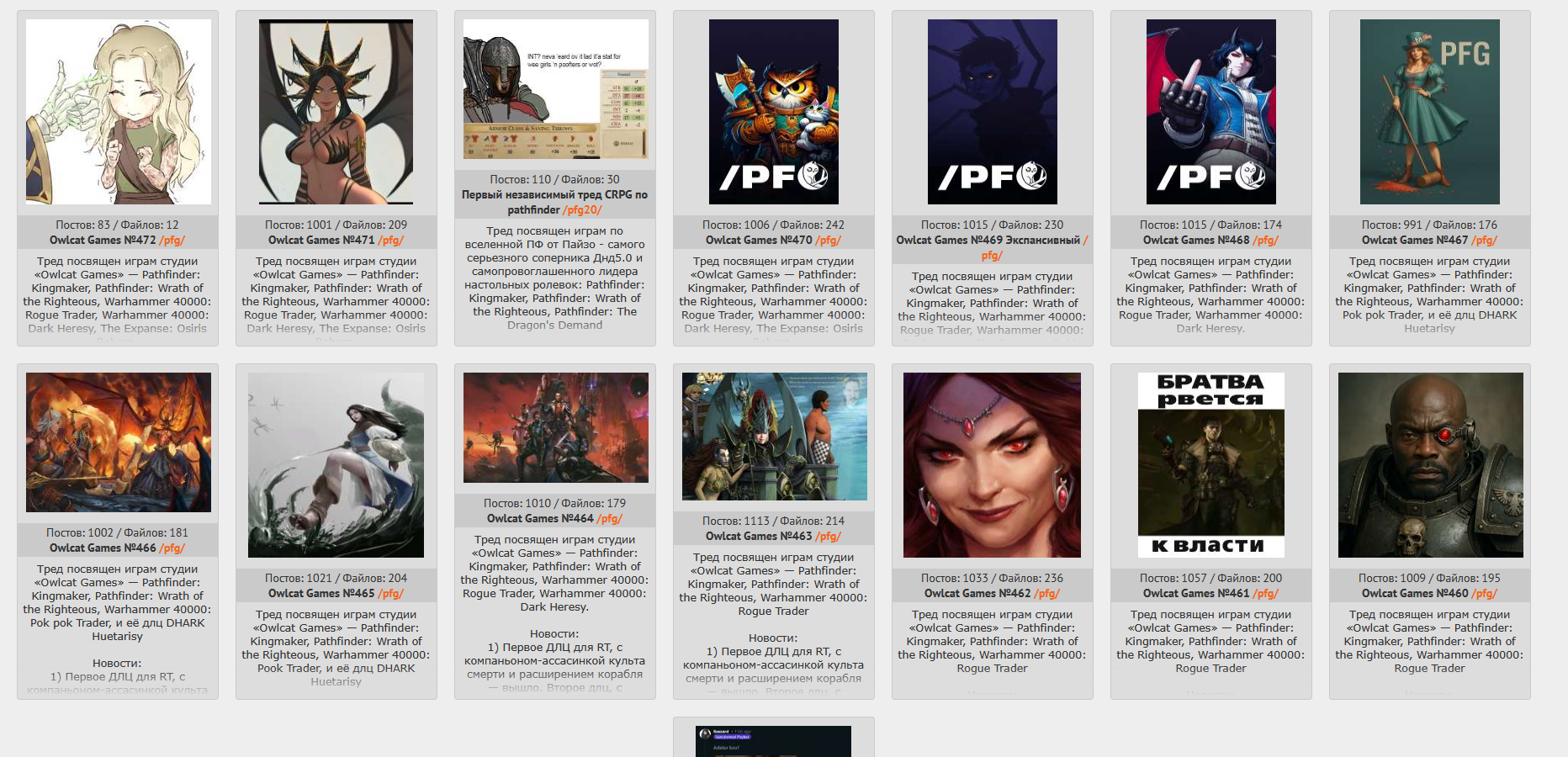
Task: Open the dark silhouette thumbnail of thread №469
Action: pos(993,112)
